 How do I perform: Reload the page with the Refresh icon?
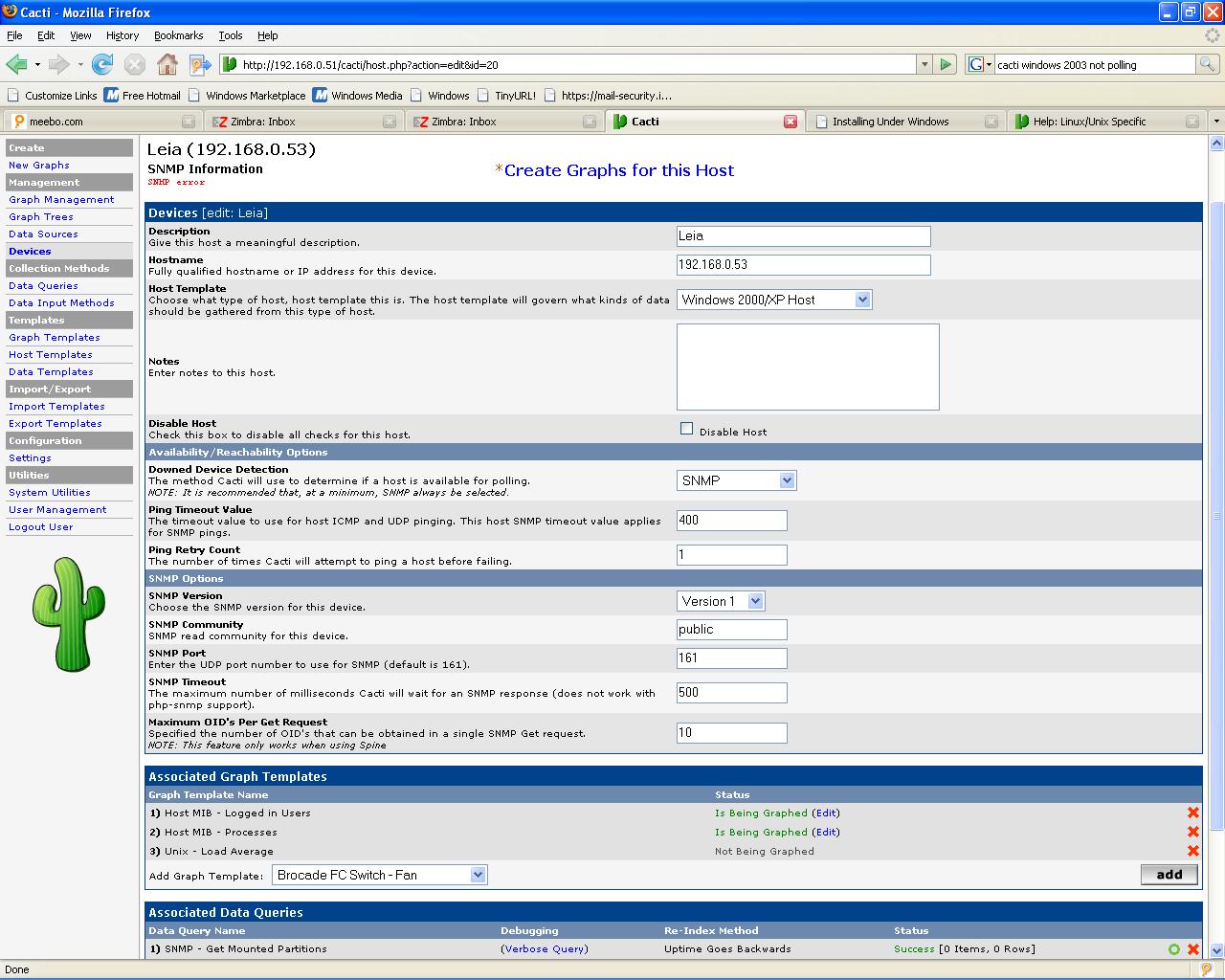point(102,64)
